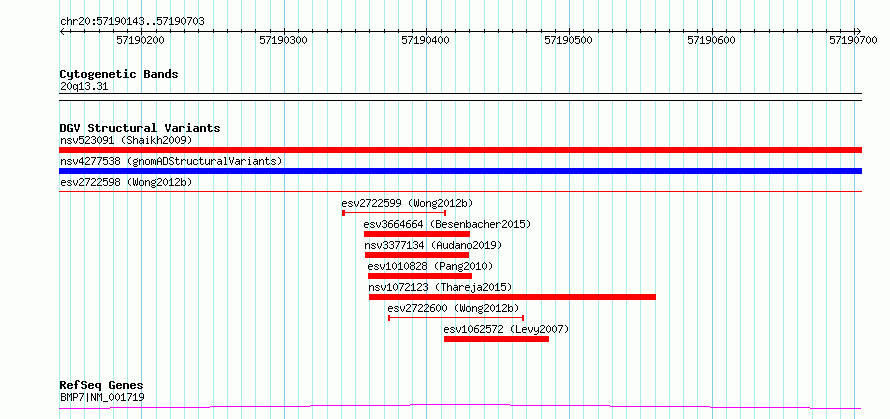Screen dimensions: 890x419
Task: Click ruler position 57190200
Action: point(140,40)
